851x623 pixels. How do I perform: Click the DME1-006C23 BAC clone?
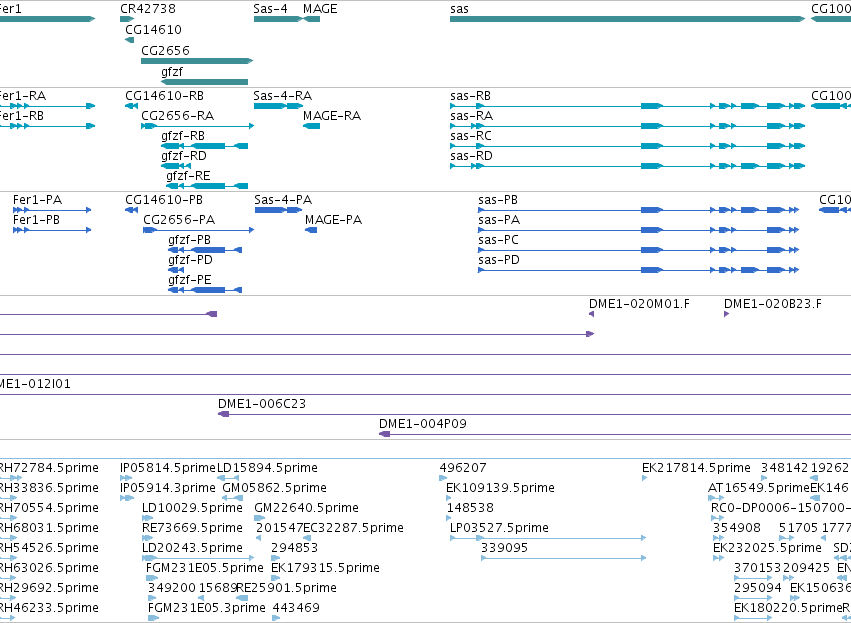(534, 415)
